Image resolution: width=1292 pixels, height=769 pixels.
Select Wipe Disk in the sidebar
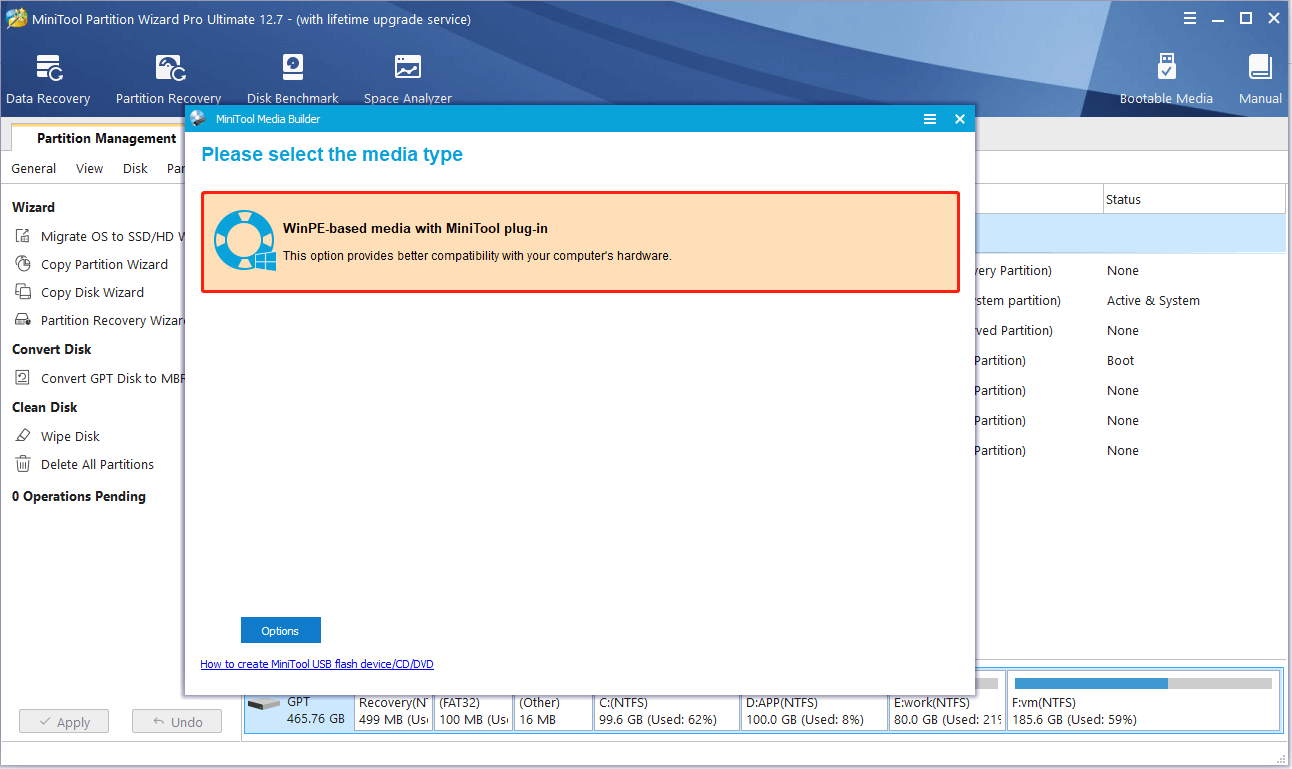pyautogui.click(x=71, y=435)
